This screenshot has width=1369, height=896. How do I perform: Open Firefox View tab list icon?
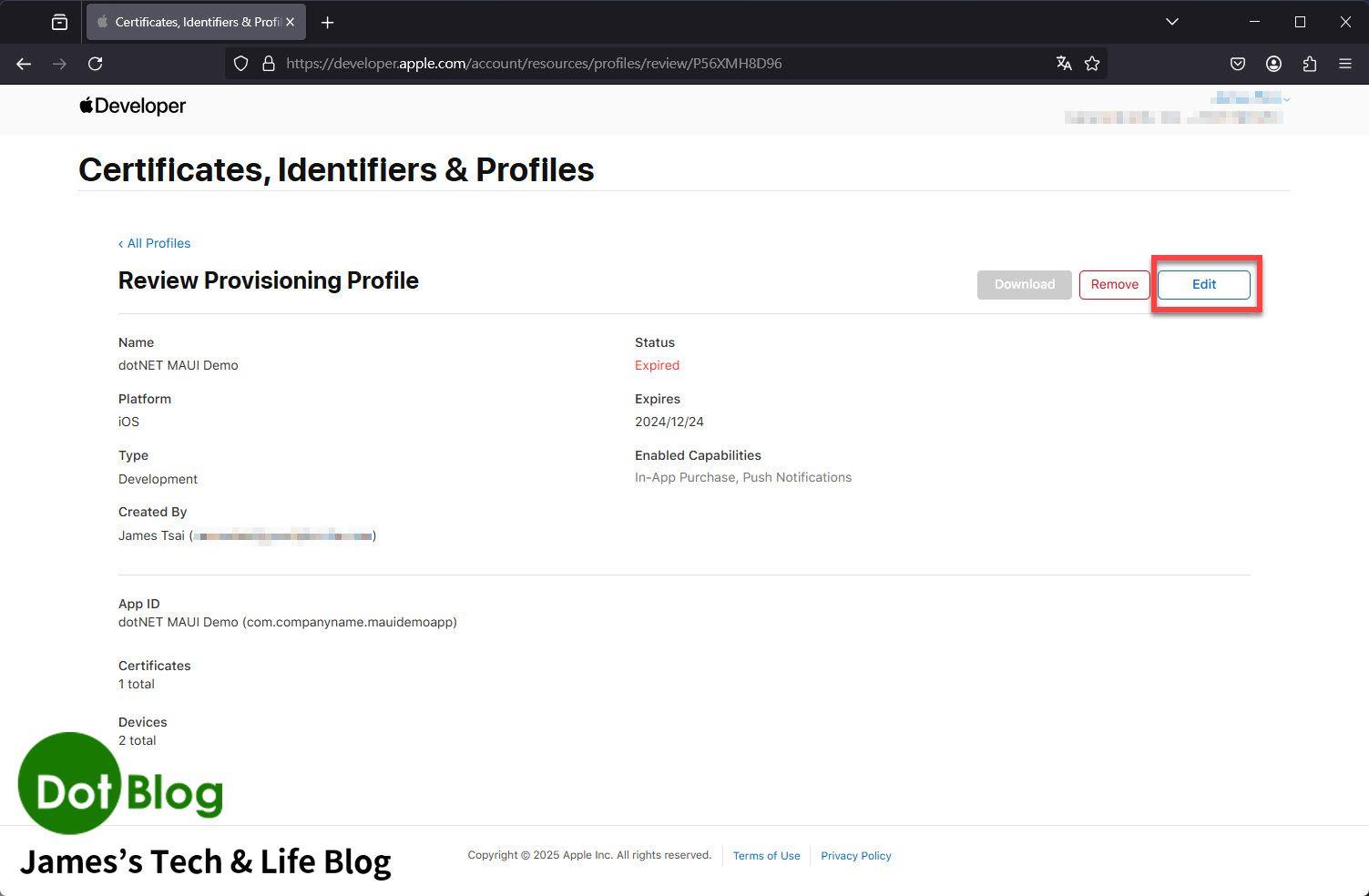[60, 22]
